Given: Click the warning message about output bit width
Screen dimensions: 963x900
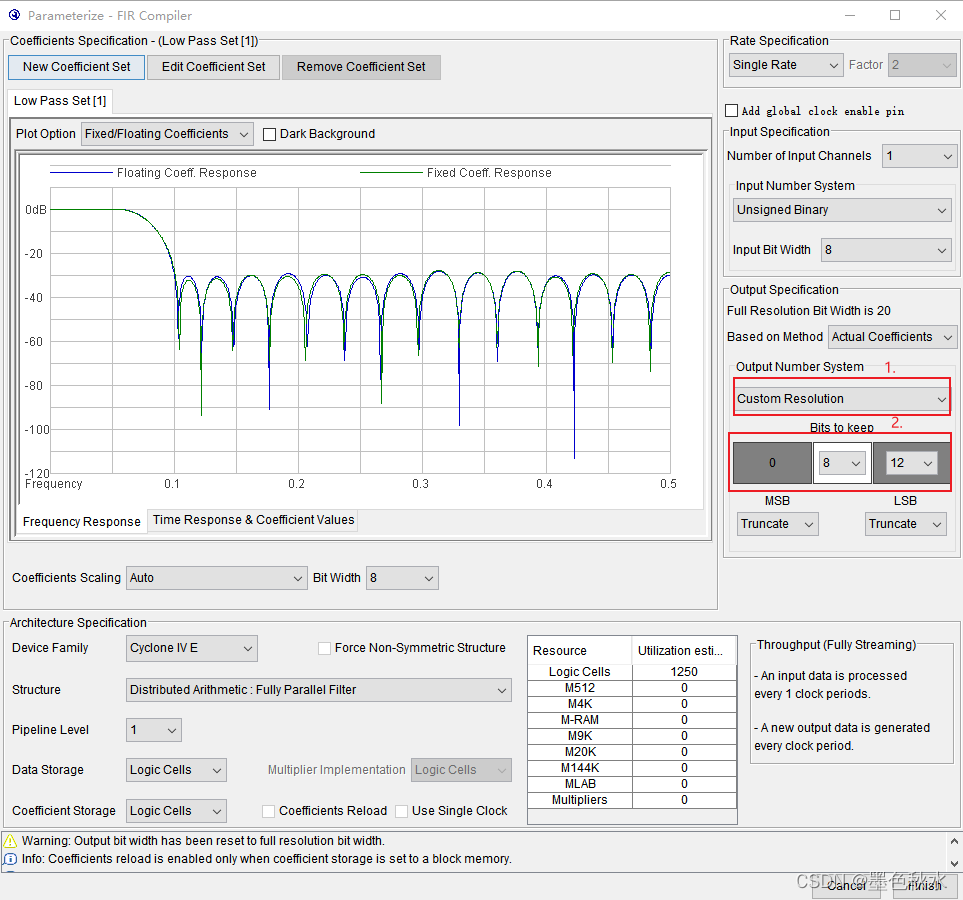Looking at the screenshot, I should pos(203,840).
